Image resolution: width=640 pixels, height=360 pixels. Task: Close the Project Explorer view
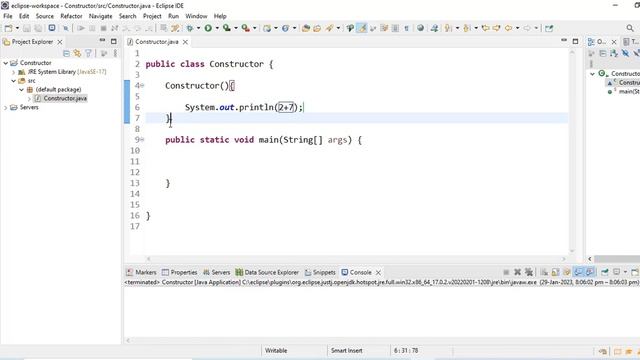click(x=60, y=42)
